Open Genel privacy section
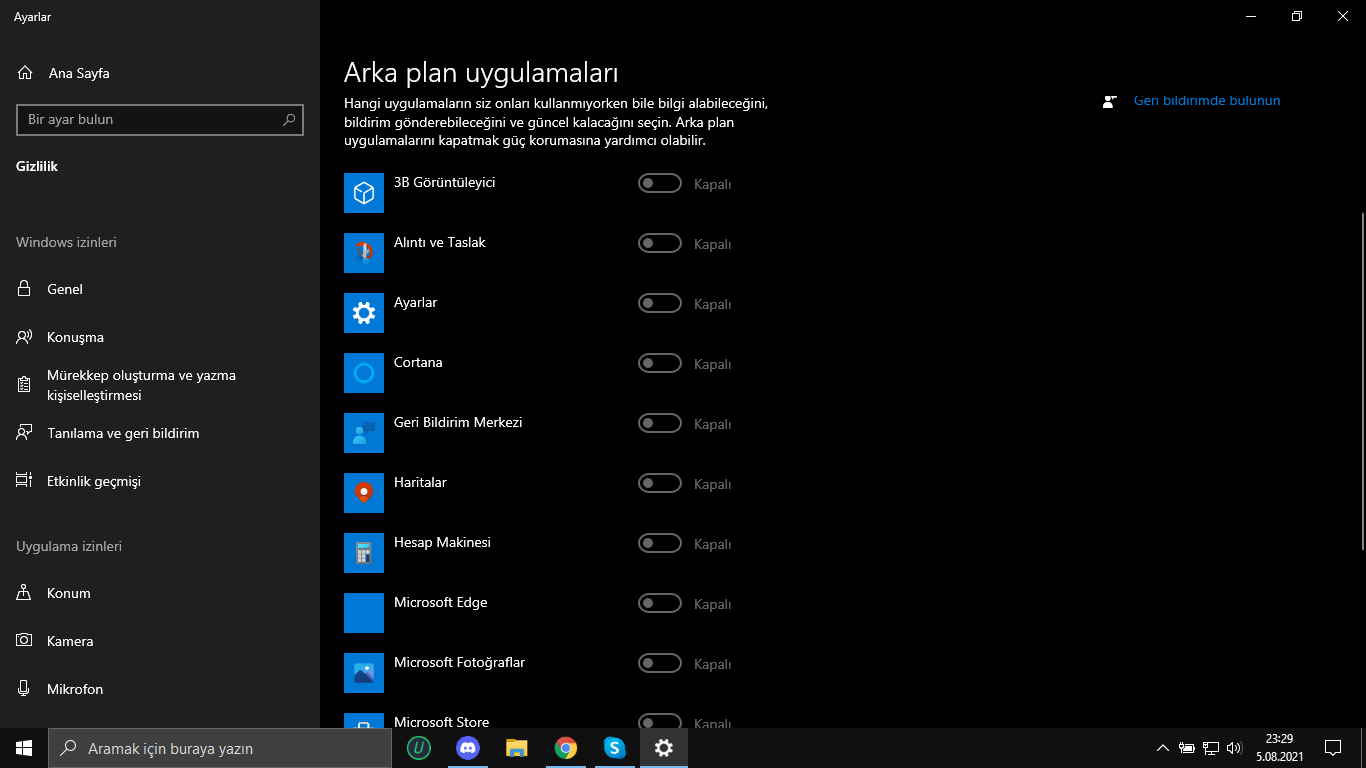Image resolution: width=1366 pixels, height=768 pixels. tap(160, 289)
